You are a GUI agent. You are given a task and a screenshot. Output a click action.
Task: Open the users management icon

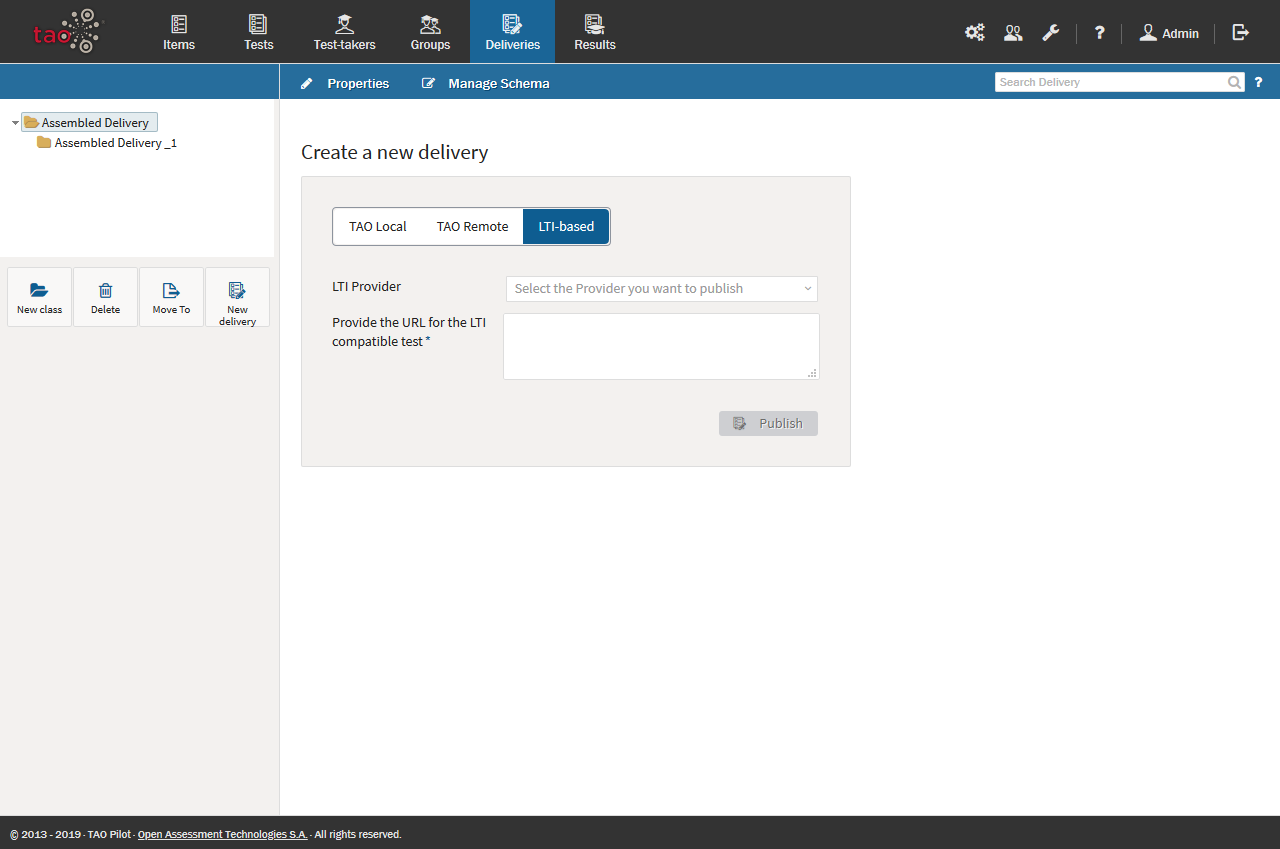pyautogui.click(x=1013, y=33)
